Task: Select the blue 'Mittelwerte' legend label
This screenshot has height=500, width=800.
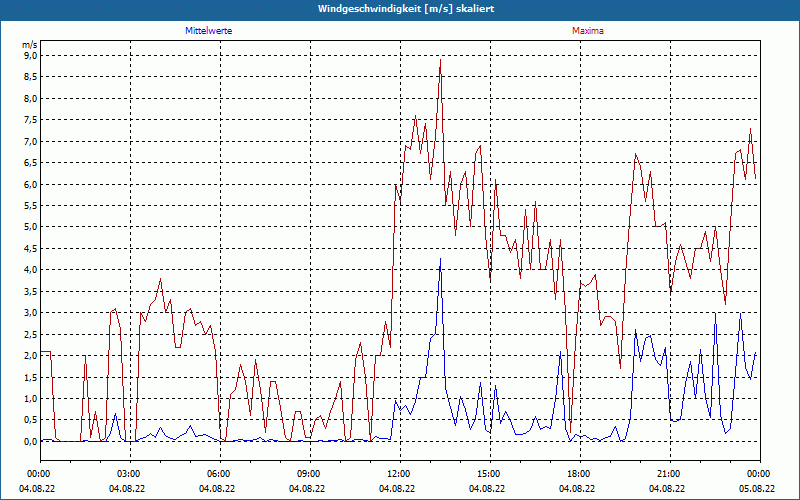Action: [x=209, y=31]
